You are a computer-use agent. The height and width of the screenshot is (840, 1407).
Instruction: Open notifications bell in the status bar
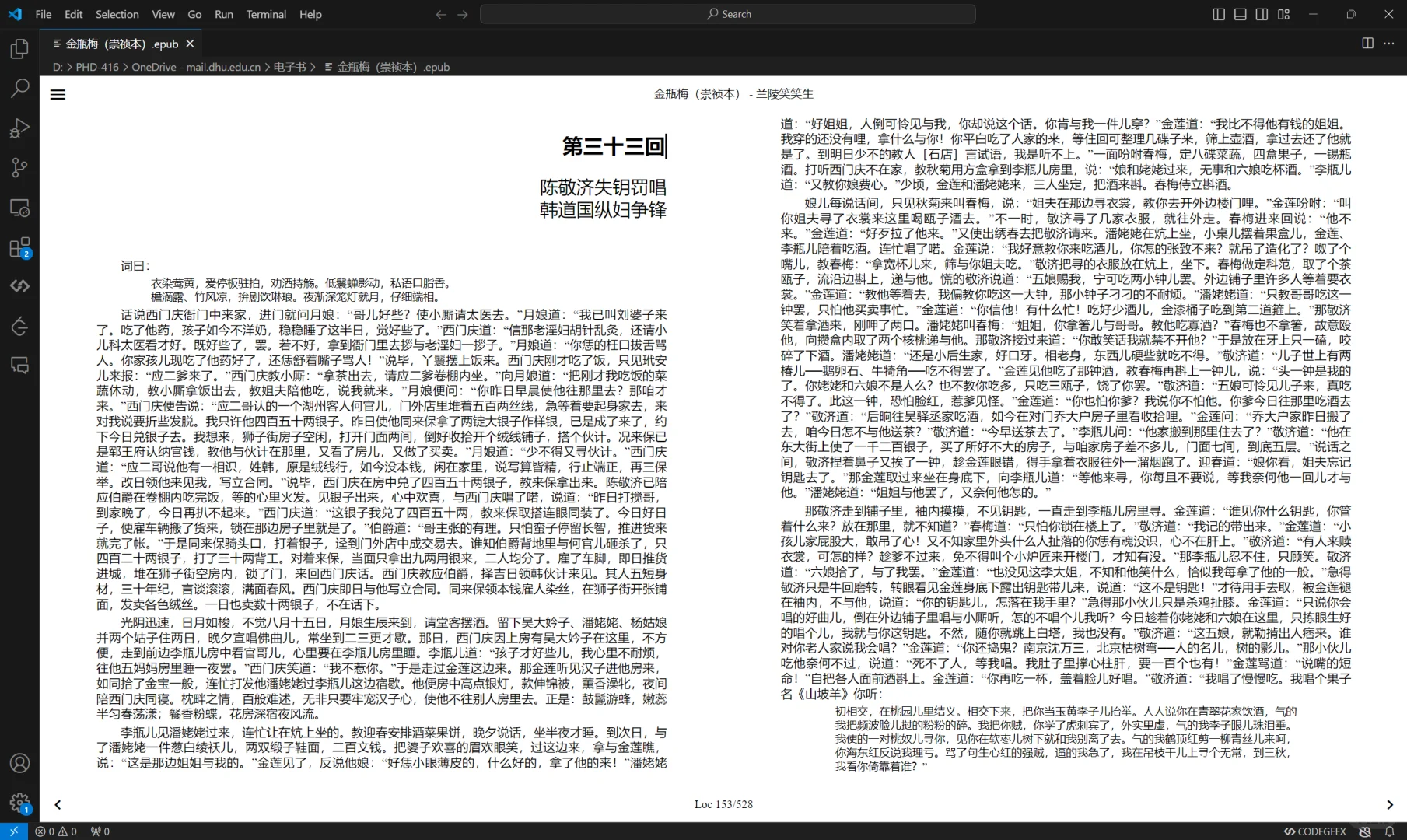tap(1390, 831)
